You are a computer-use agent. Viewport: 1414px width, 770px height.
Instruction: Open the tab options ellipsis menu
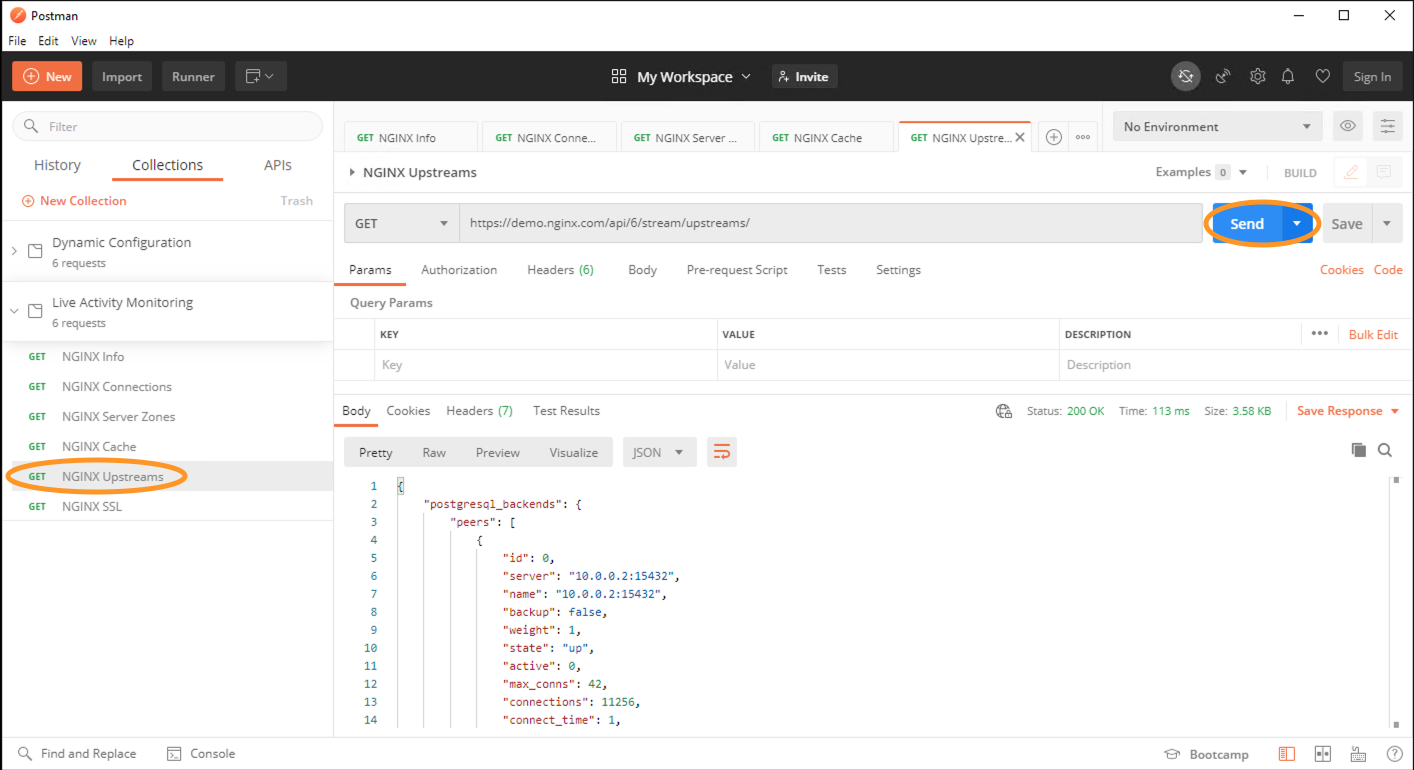(1082, 138)
